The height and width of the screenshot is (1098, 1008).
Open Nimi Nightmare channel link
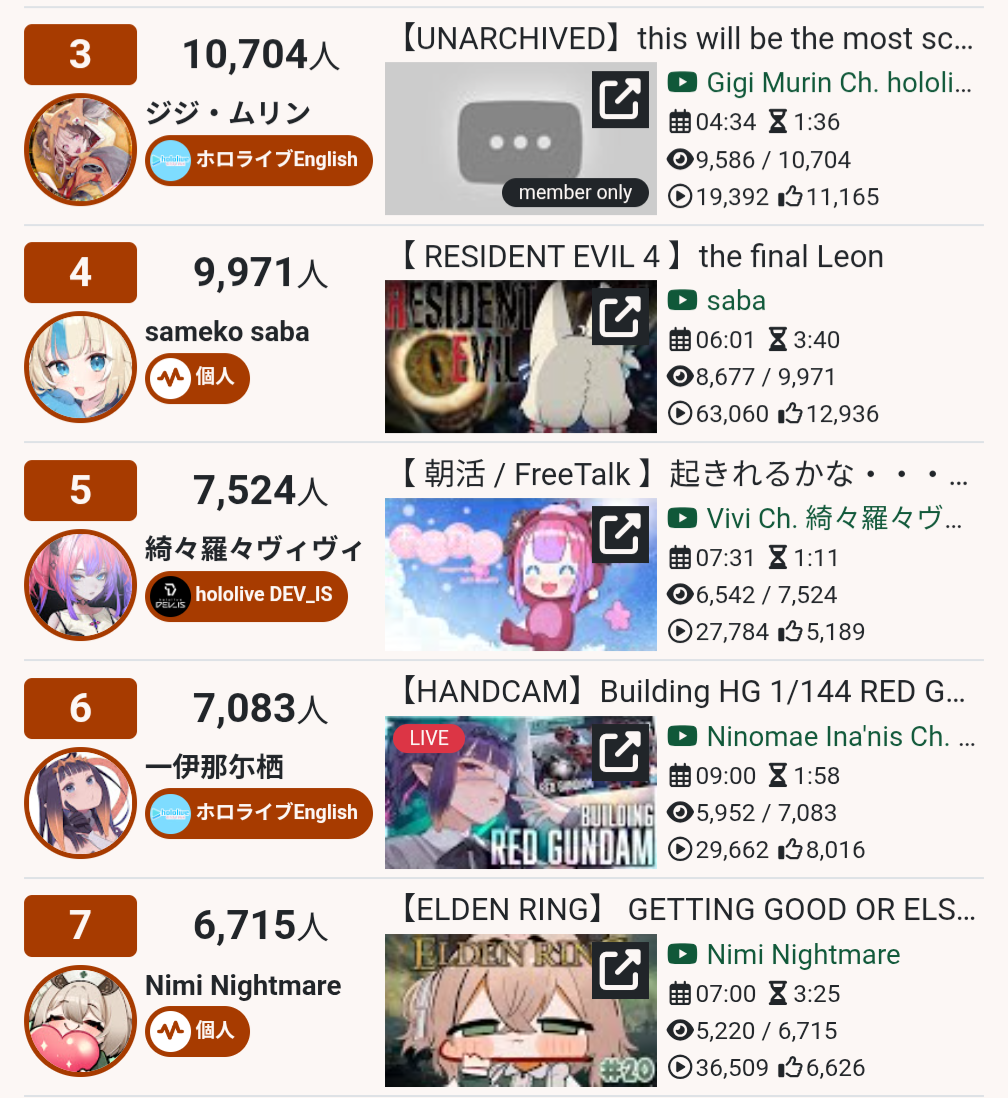[x=784, y=954]
